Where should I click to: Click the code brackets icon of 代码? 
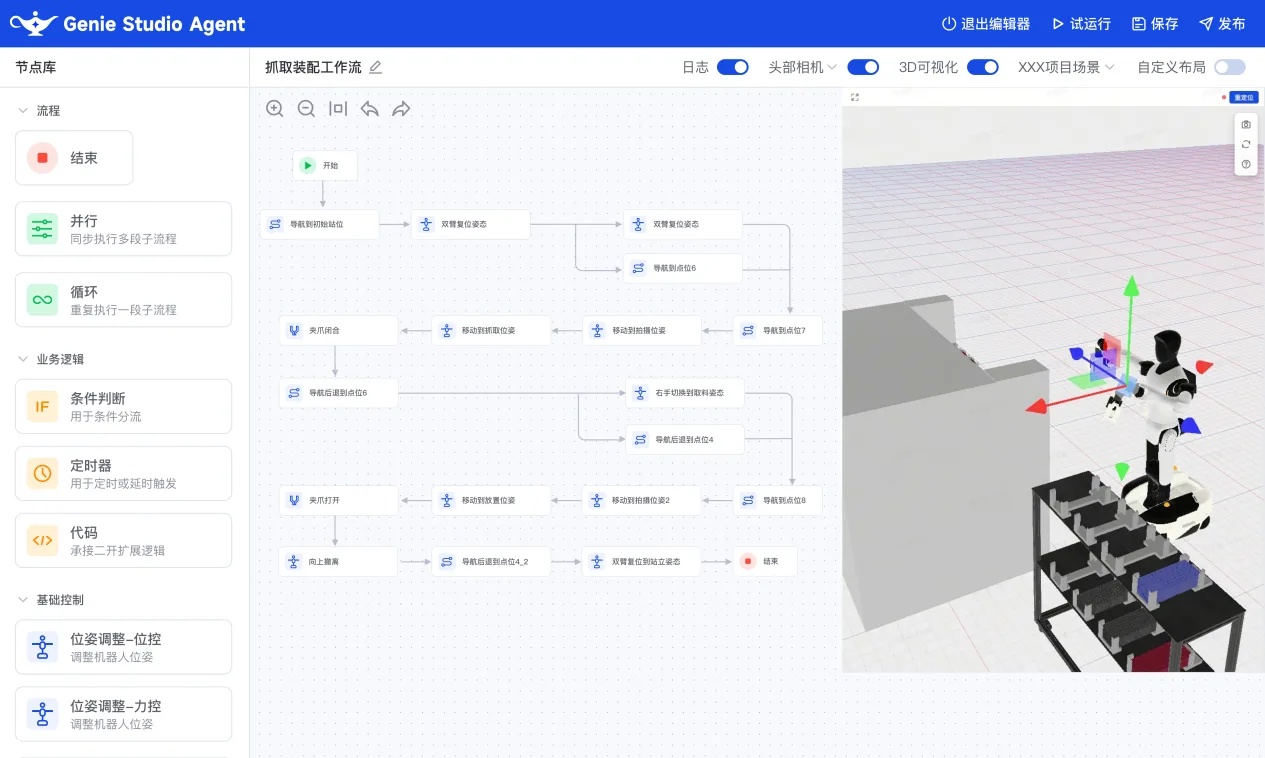coord(42,540)
